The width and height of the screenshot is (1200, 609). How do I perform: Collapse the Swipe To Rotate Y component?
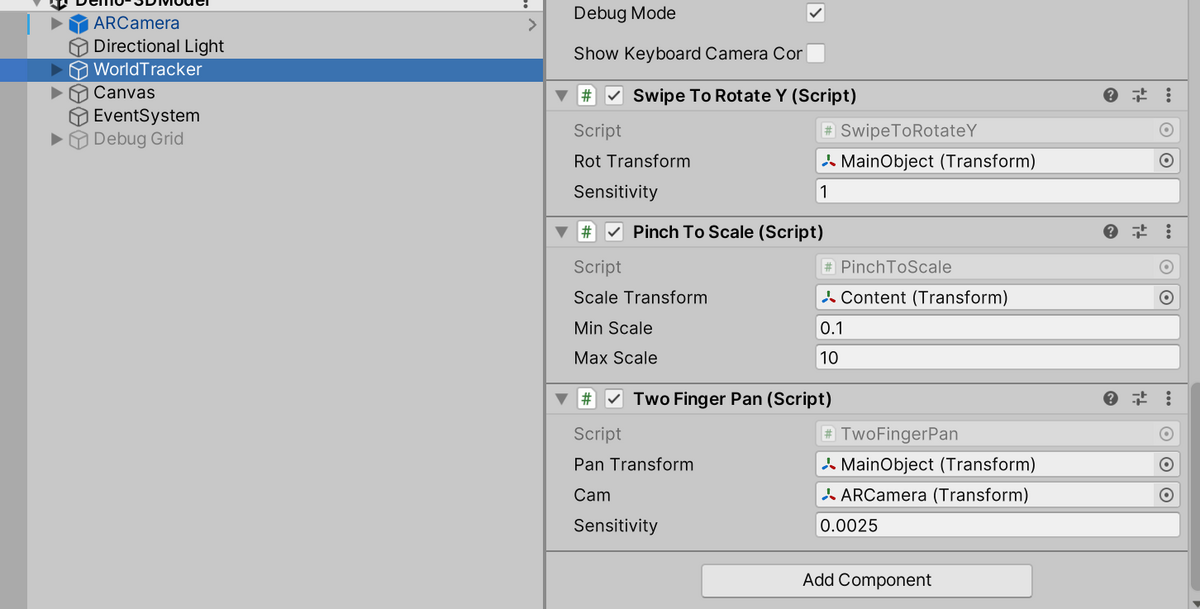(x=561, y=95)
